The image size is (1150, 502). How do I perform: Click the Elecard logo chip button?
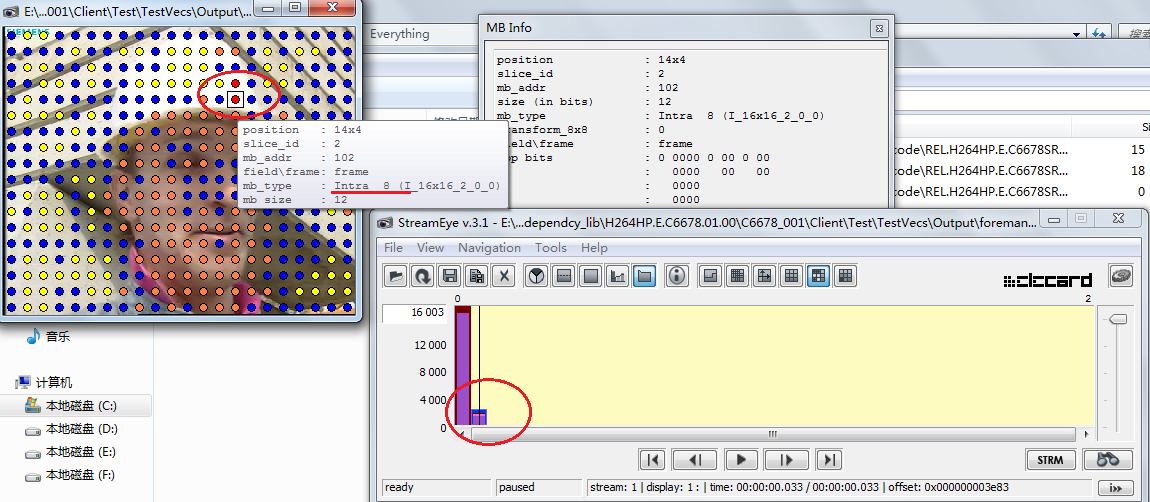coord(1119,276)
